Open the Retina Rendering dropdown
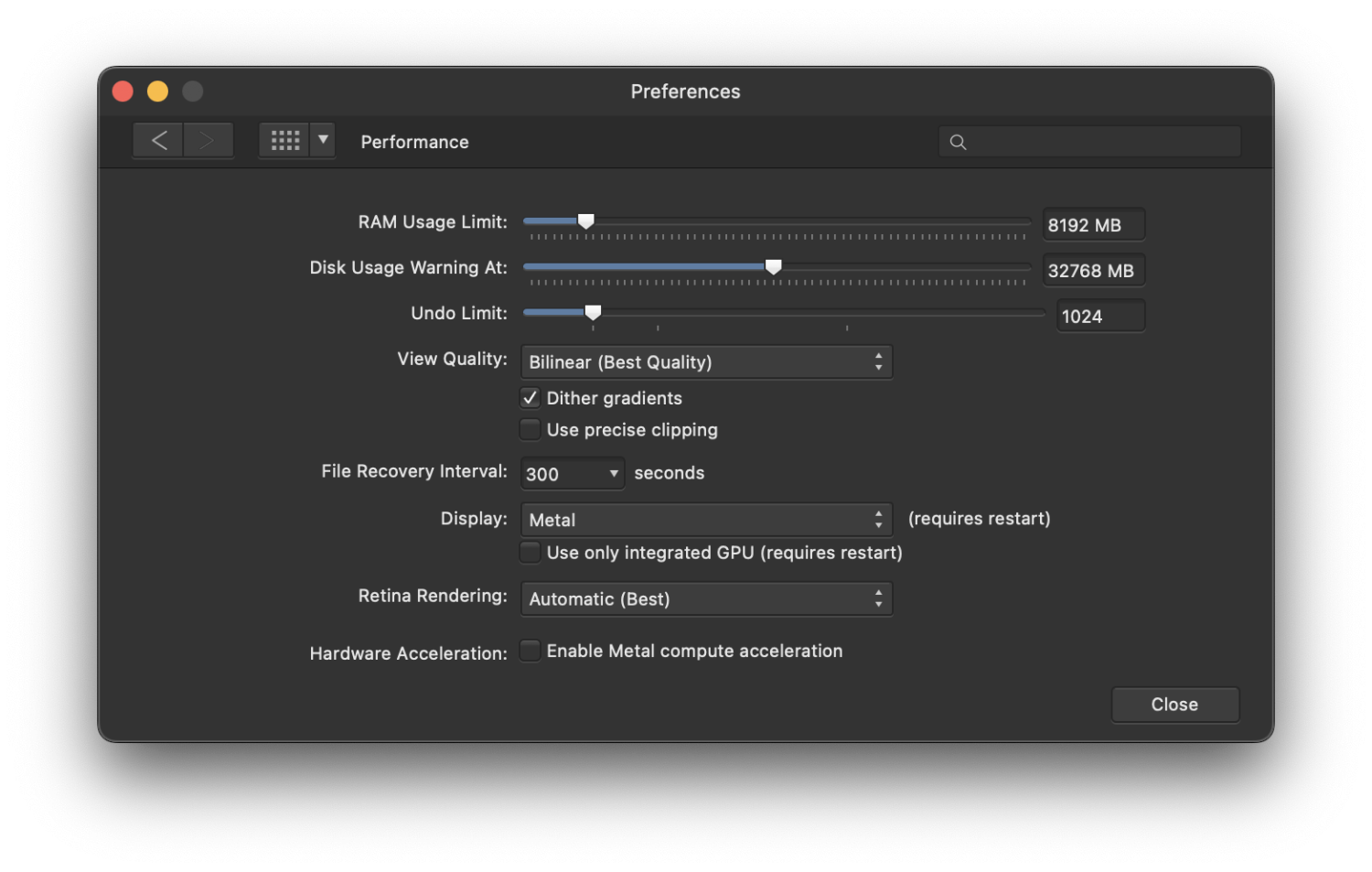The width and height of the screenshot is (1372, 872). [705, 599]
